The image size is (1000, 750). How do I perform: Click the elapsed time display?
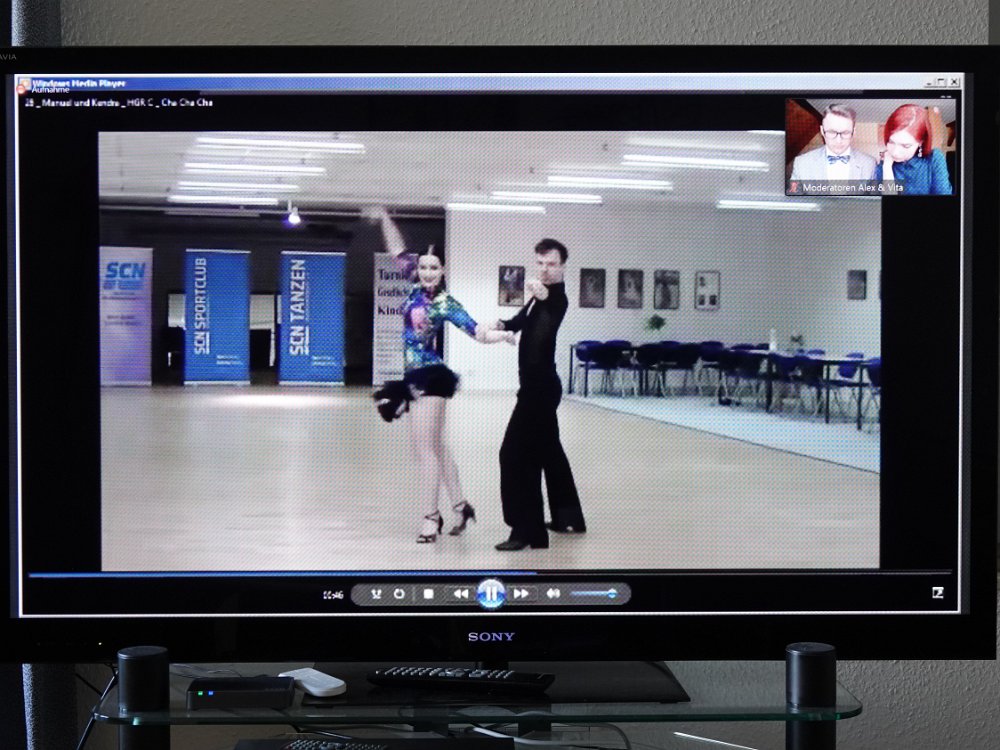click(333, 595)
